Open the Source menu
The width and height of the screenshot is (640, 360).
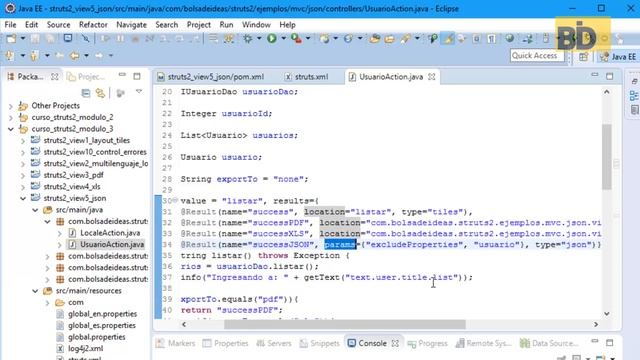(58, 25)
